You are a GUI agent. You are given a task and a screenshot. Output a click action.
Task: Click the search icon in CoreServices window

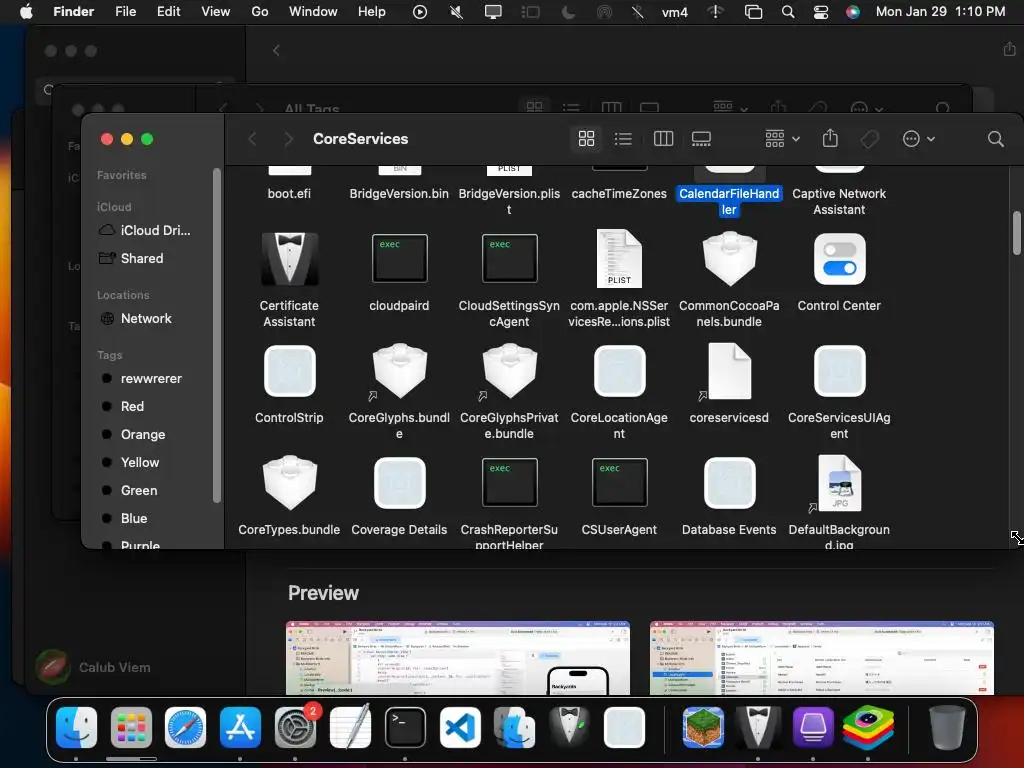point(995,138)
